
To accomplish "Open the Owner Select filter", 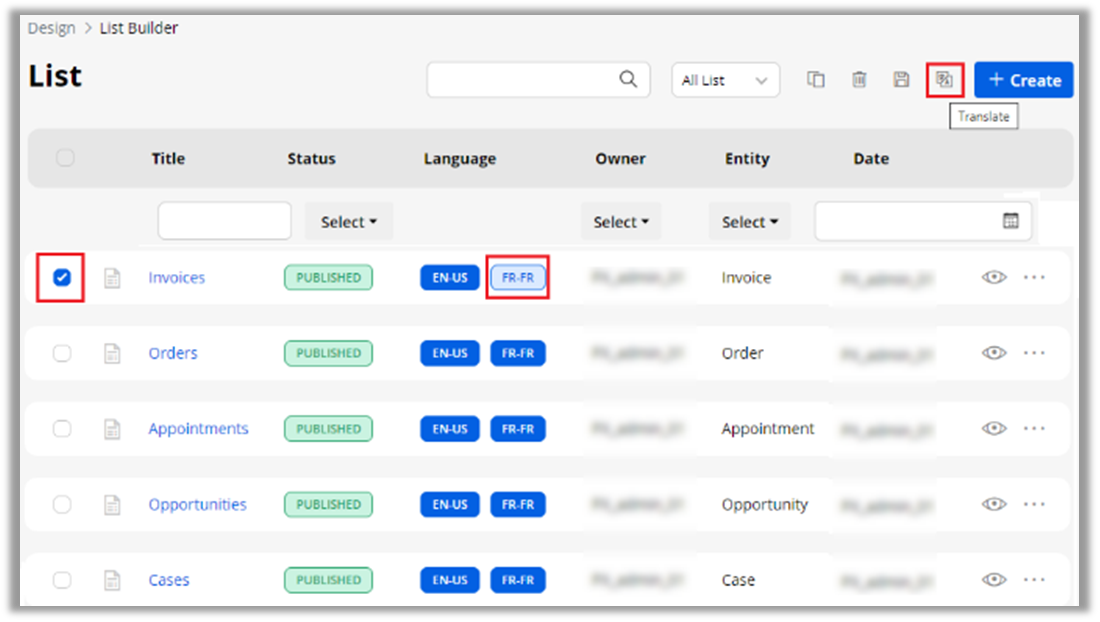I will pos(621,222).
